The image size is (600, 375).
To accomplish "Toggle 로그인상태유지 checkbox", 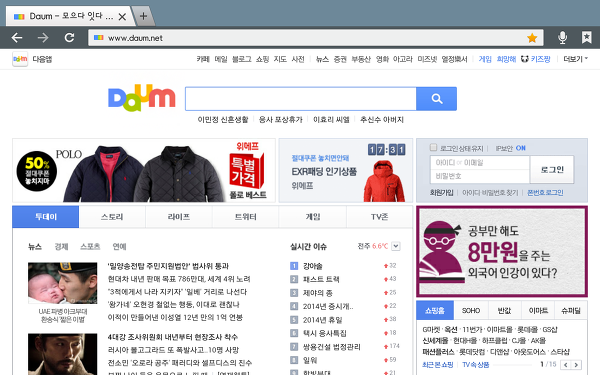I will [433, 147].
